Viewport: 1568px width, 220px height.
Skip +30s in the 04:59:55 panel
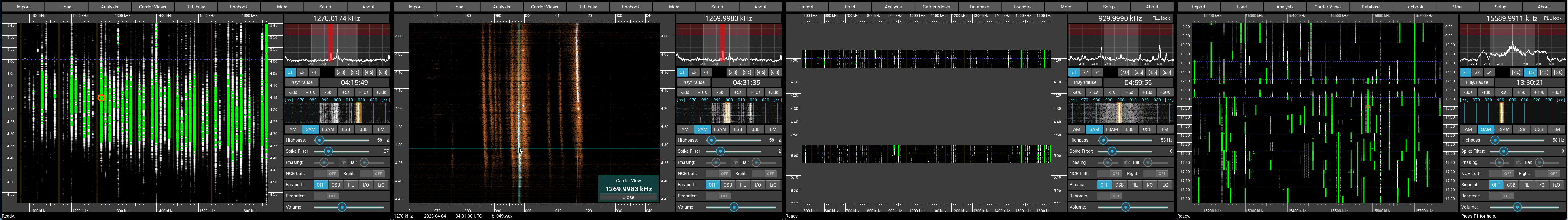coord(1165,92)
